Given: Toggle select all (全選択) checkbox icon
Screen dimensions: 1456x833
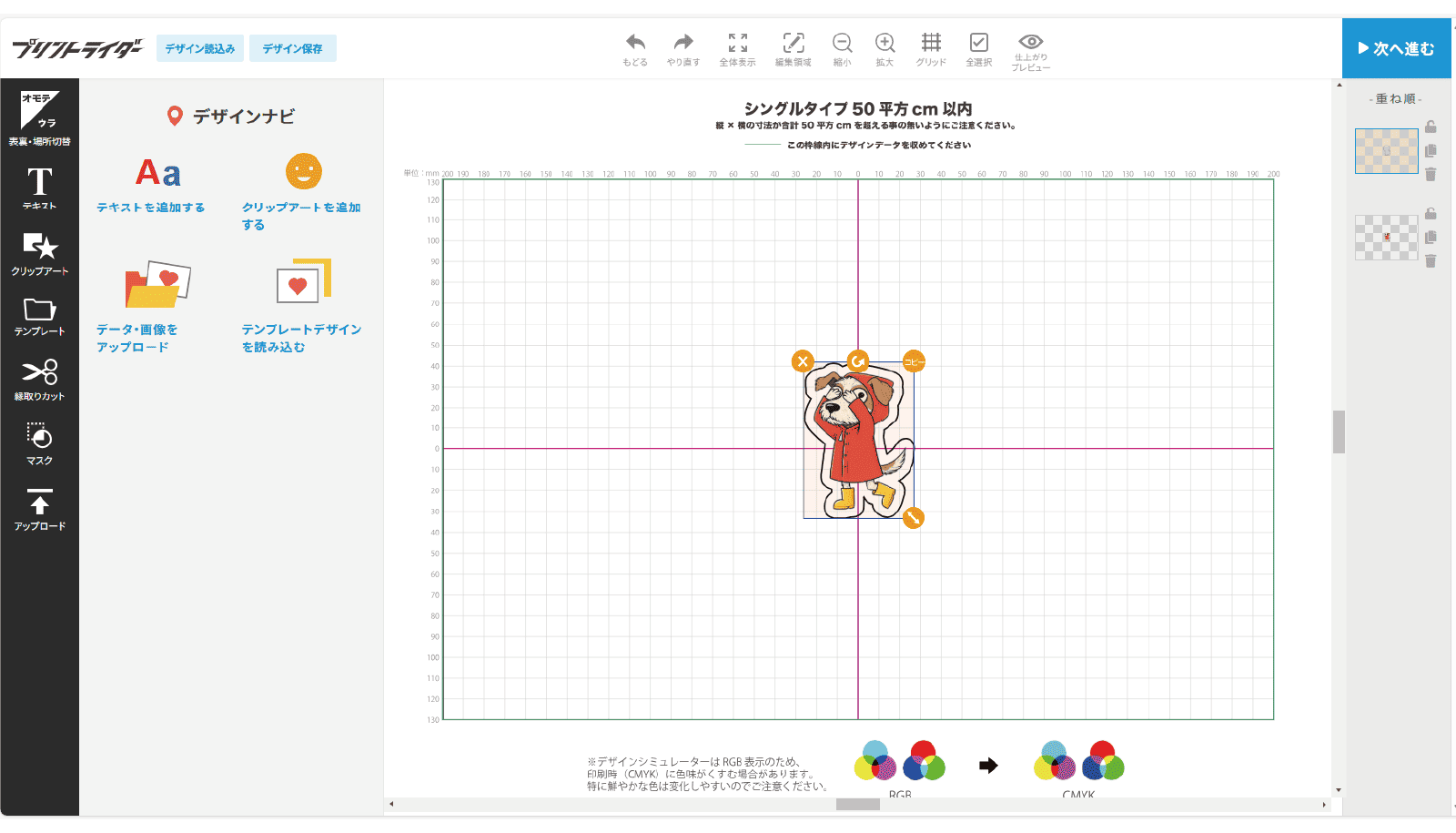Looking at the screenshot, I should click(x=979, y=43).
